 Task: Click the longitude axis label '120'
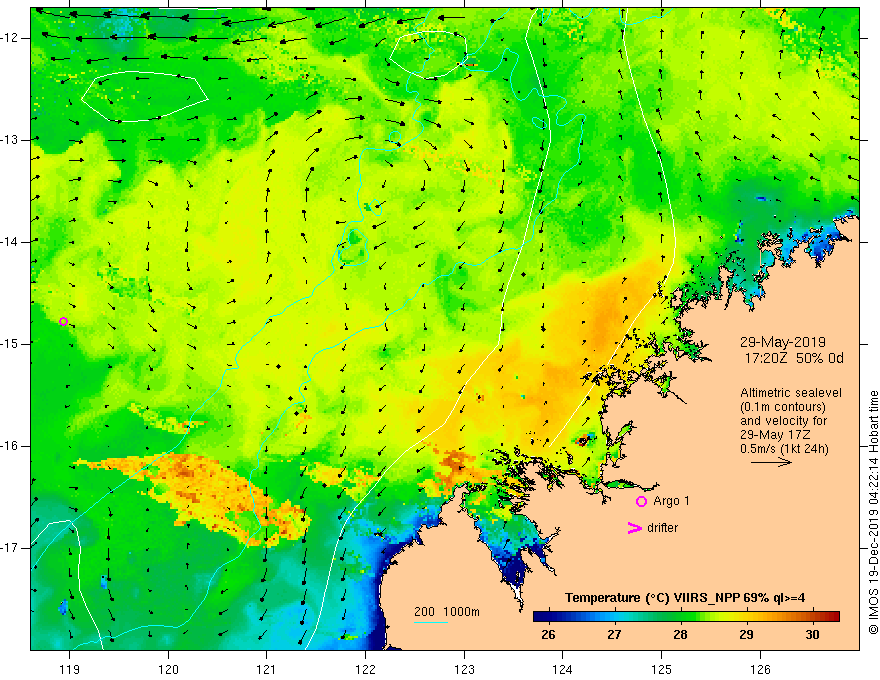[x=168, y=669]
